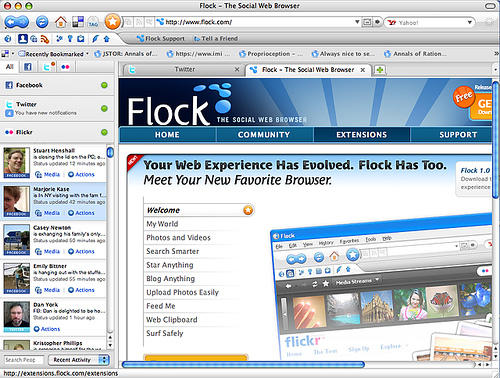Filter people sidebar by Flickr icon tab

click(65, 67)
